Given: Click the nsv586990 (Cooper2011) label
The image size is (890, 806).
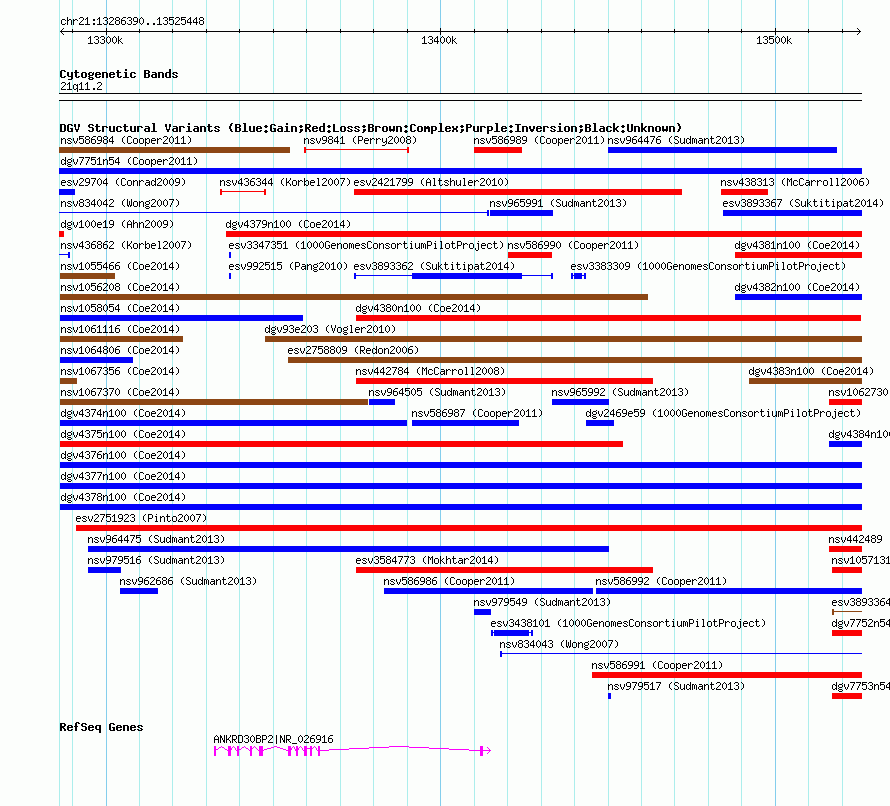Looking at the screenshot, I should (x=573, y=245).
